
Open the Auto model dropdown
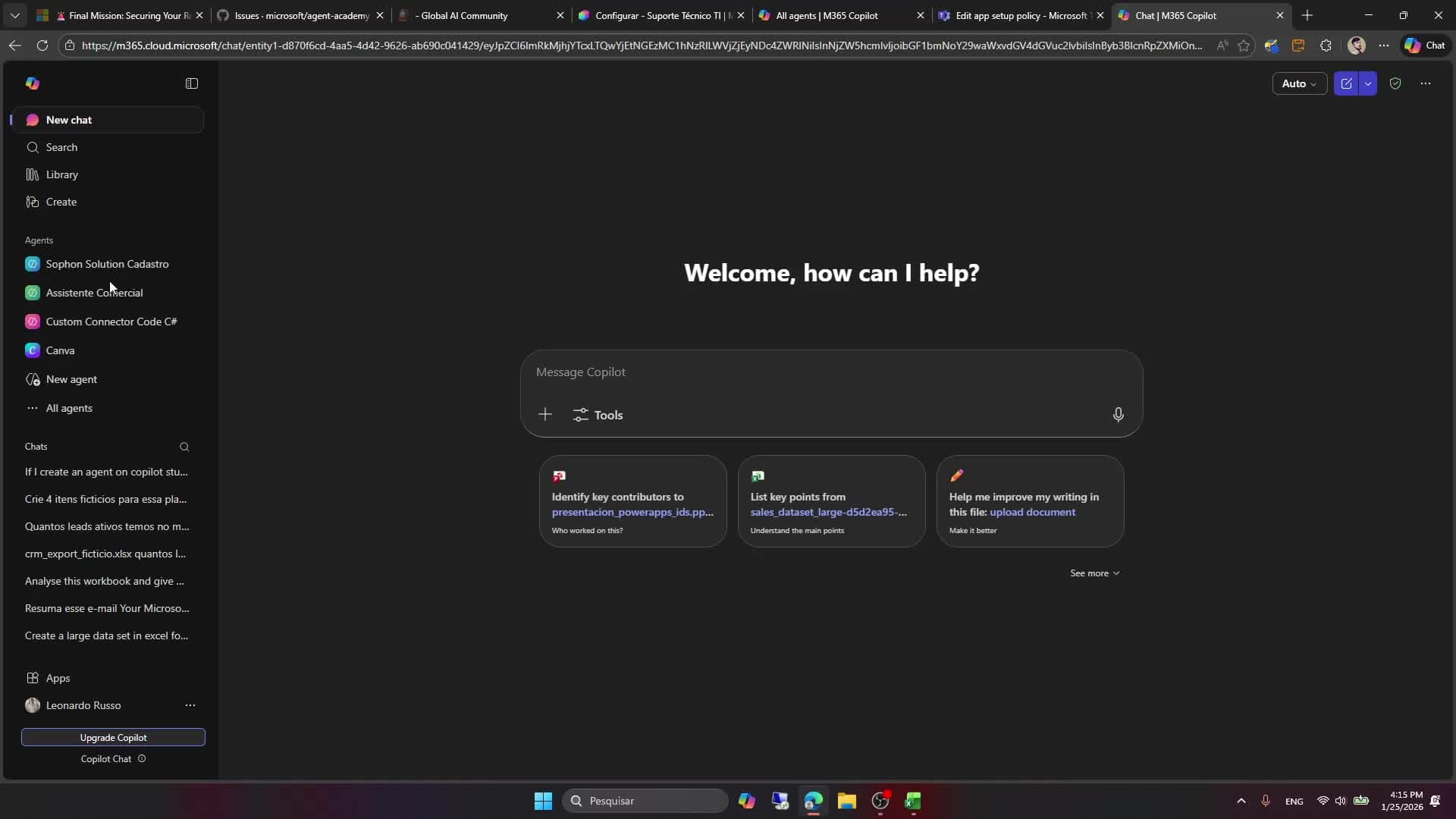click(1299, 83)
